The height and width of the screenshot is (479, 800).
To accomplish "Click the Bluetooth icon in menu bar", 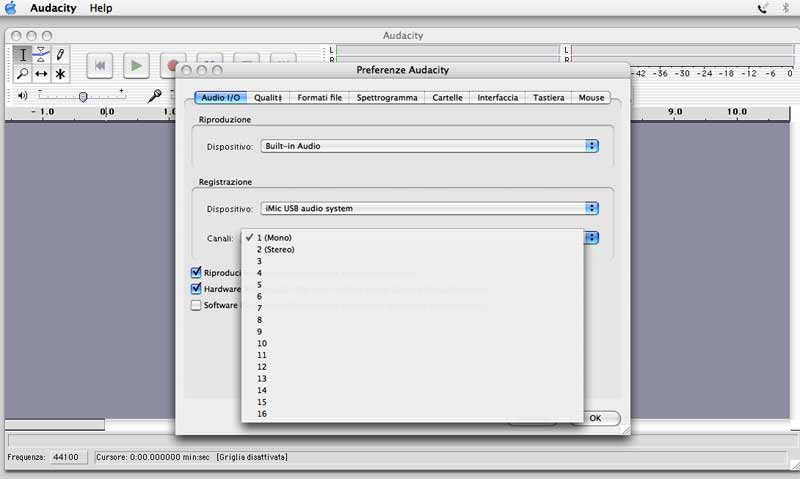I will 785,8.
